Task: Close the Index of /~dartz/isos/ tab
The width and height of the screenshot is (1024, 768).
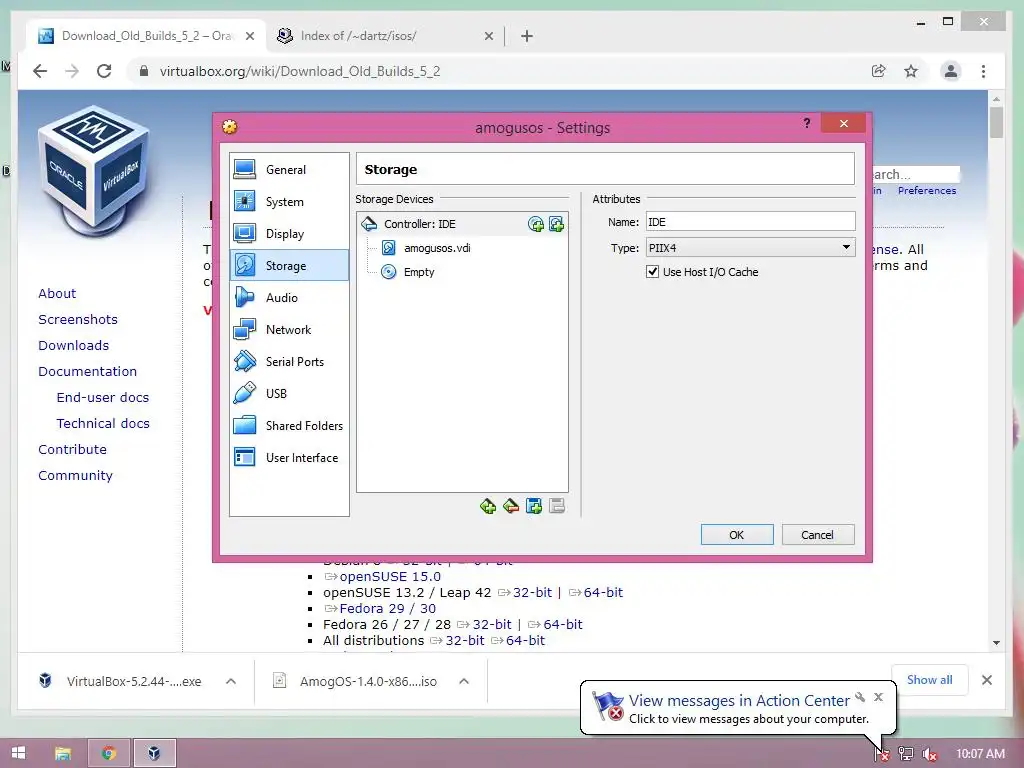Action: click(488, 37)
